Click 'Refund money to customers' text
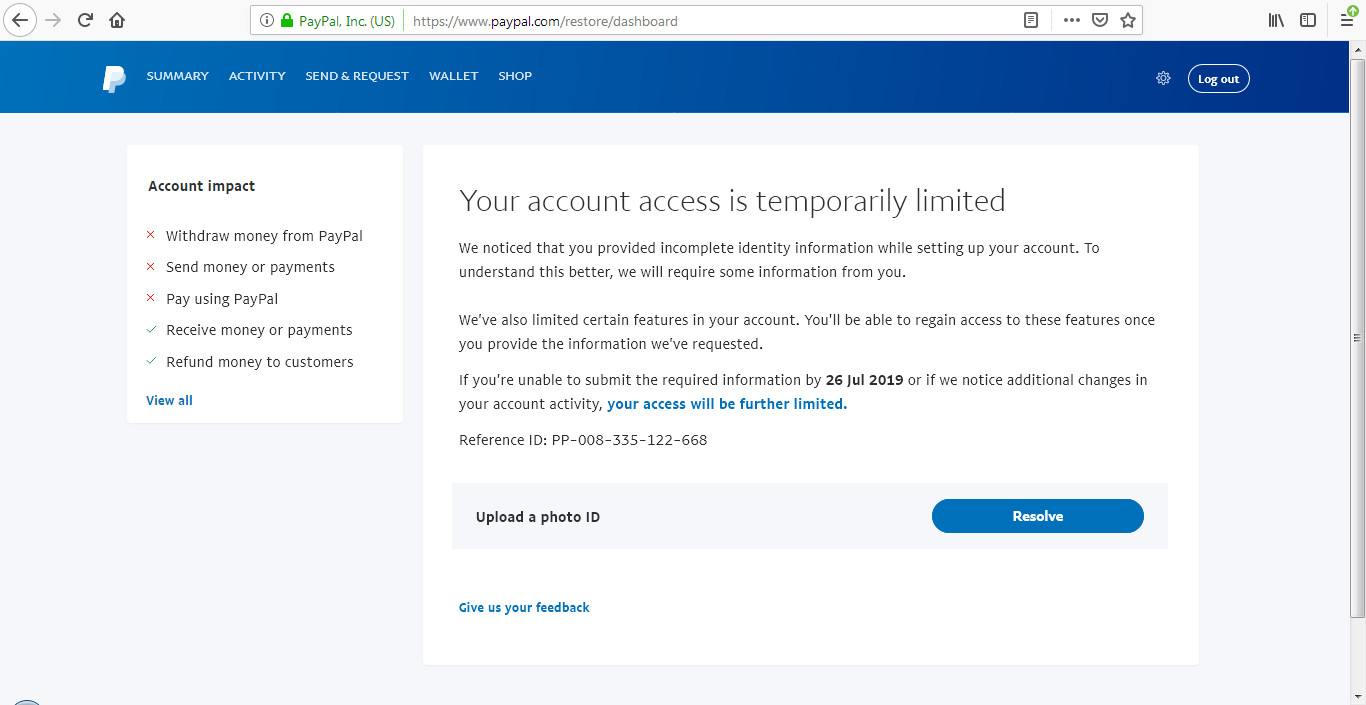This screenshot has height=705, width=1366. point(260,362)
